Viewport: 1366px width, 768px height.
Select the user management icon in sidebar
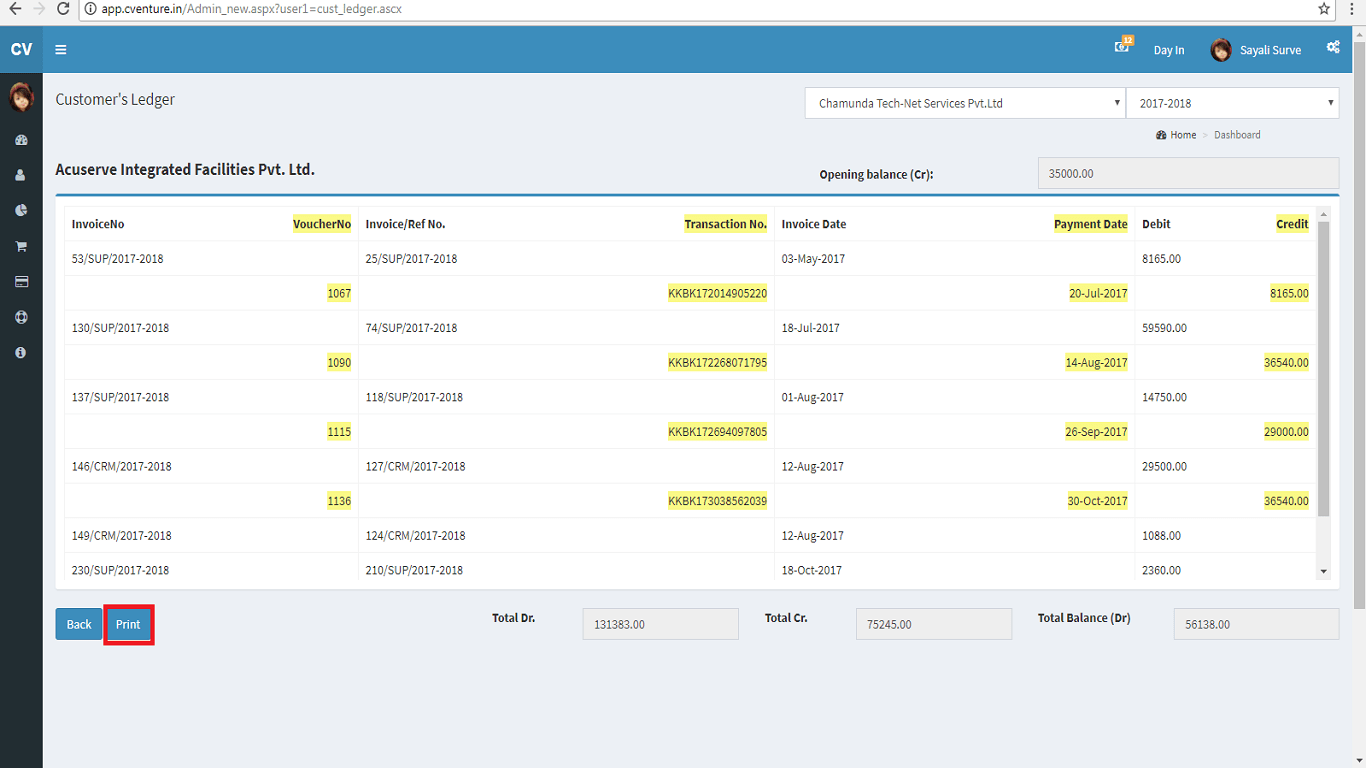click(21, 174)
